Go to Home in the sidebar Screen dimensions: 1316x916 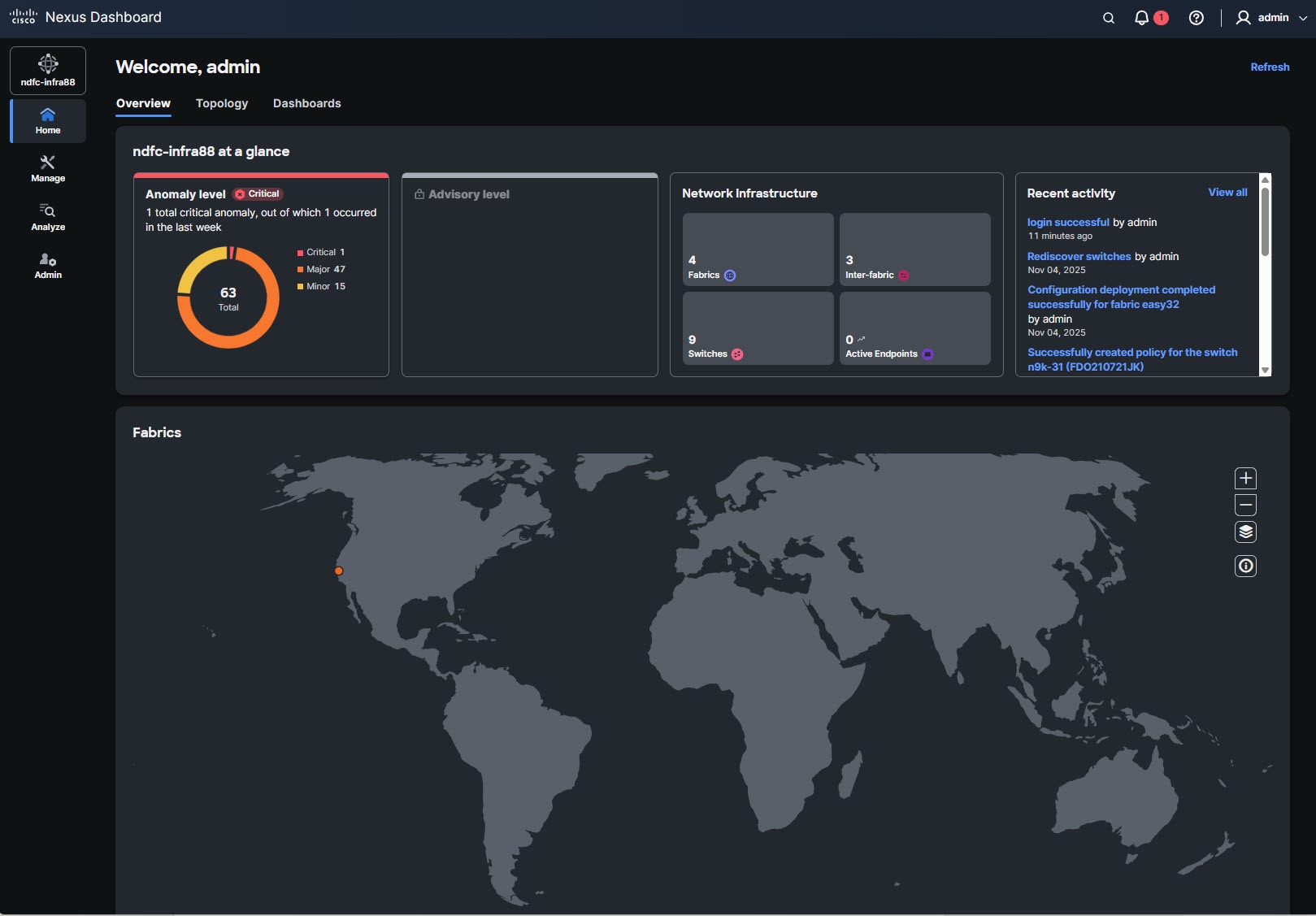tap(48, 121)
